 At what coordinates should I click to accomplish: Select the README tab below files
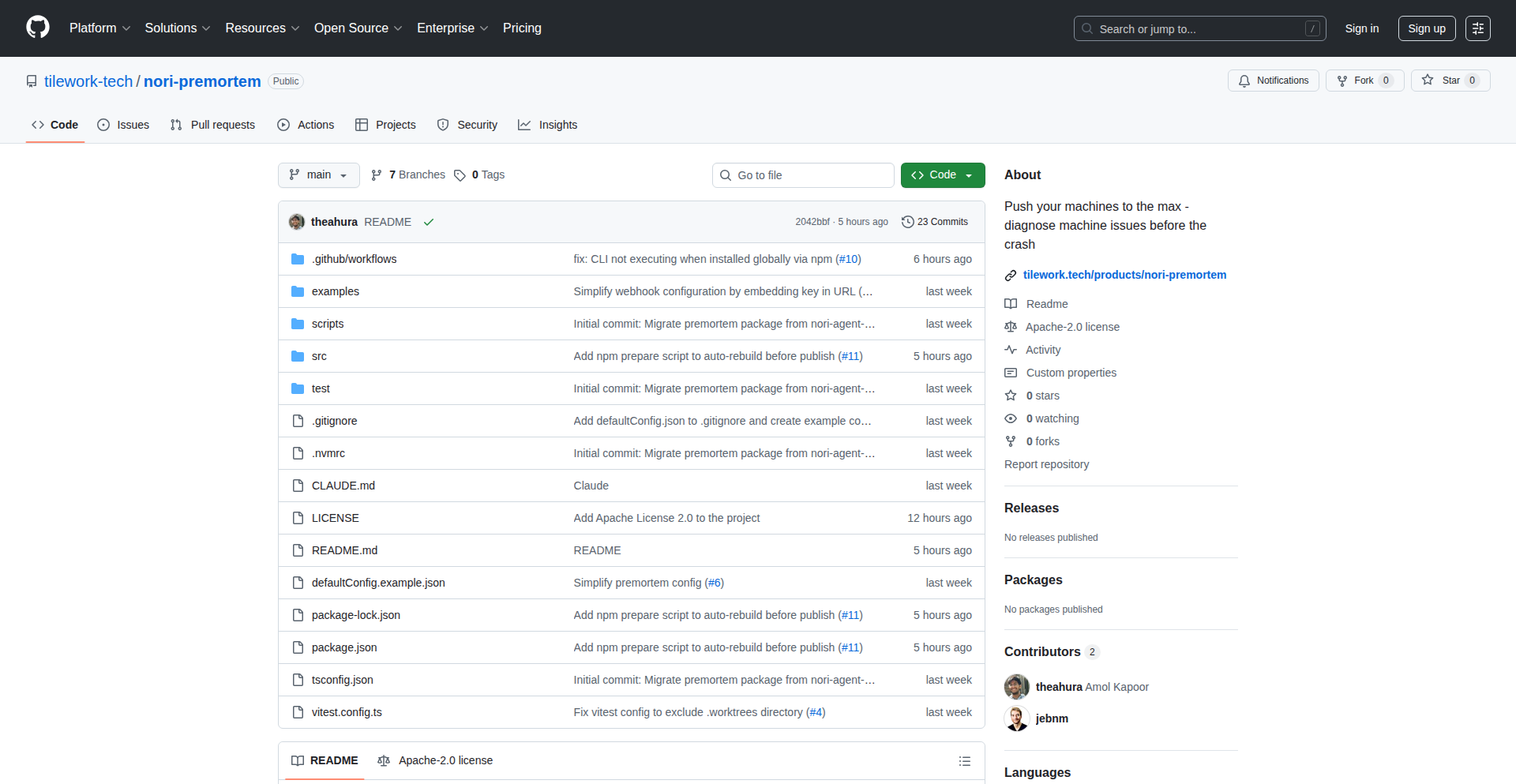325,760
